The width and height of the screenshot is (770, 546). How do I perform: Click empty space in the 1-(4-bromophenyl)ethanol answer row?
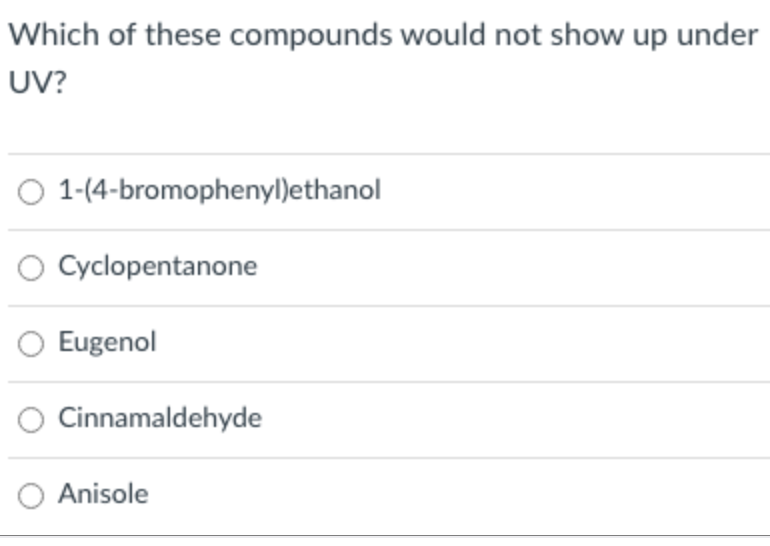click(575, 191)
